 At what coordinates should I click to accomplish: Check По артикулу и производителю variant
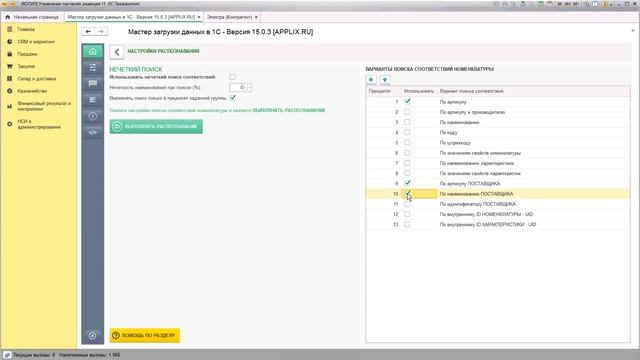click(407, 112)
